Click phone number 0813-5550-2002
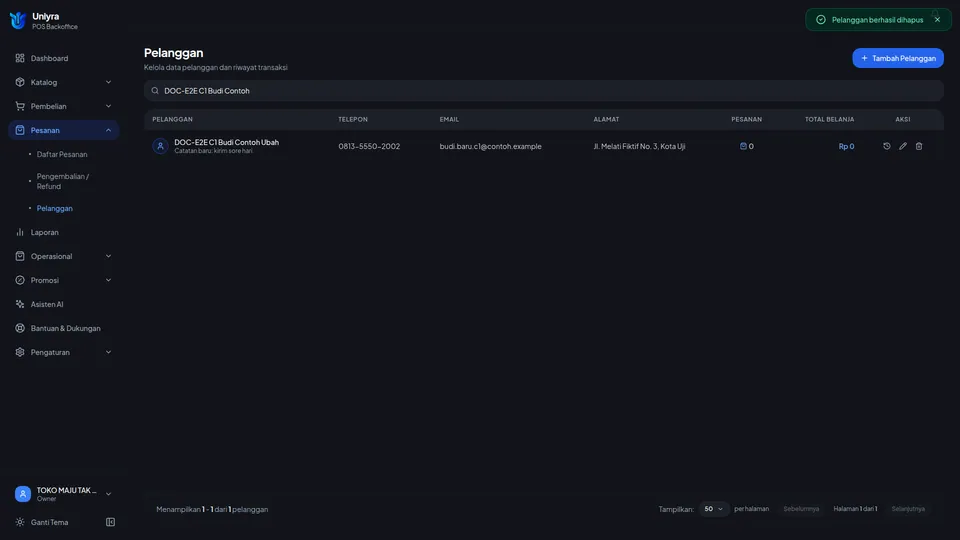The height and width of the screenshot is (540, 960). coord(369,146)
